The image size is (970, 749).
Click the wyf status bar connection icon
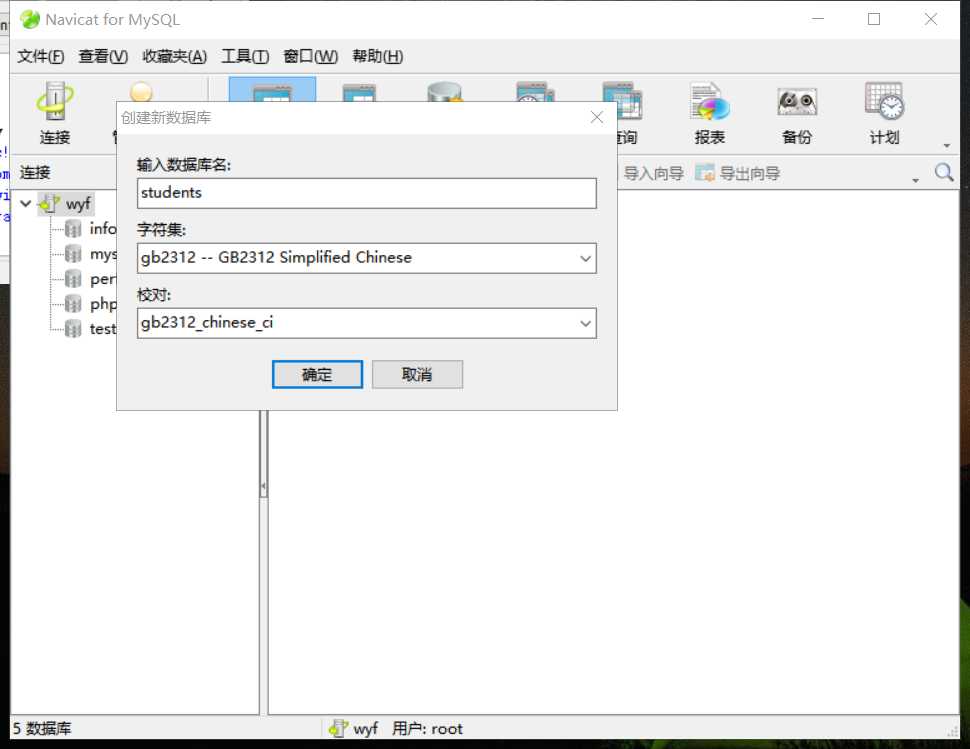coord(338,728)
